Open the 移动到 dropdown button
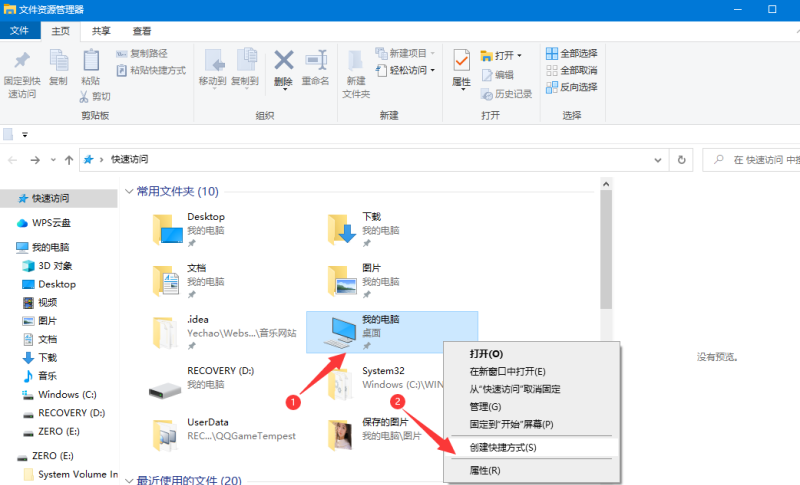800x485 pixels. (213, 70)
